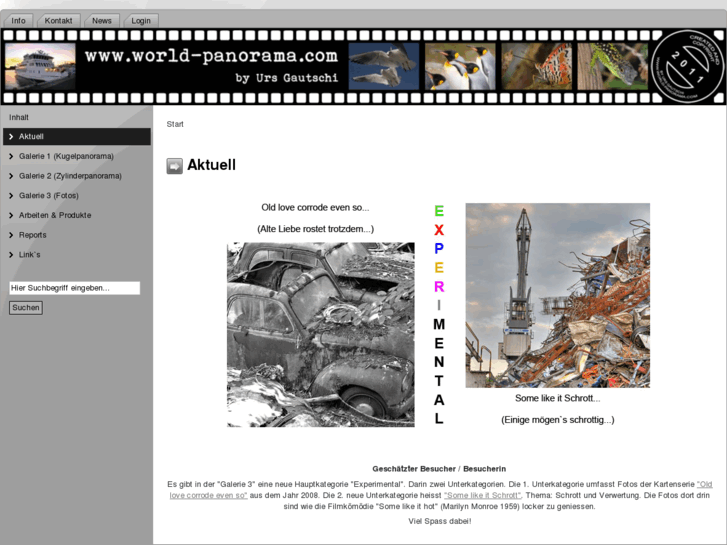
Task: Click the "Some like it Schrott..." caption
Action: click(x=558, y=398)
